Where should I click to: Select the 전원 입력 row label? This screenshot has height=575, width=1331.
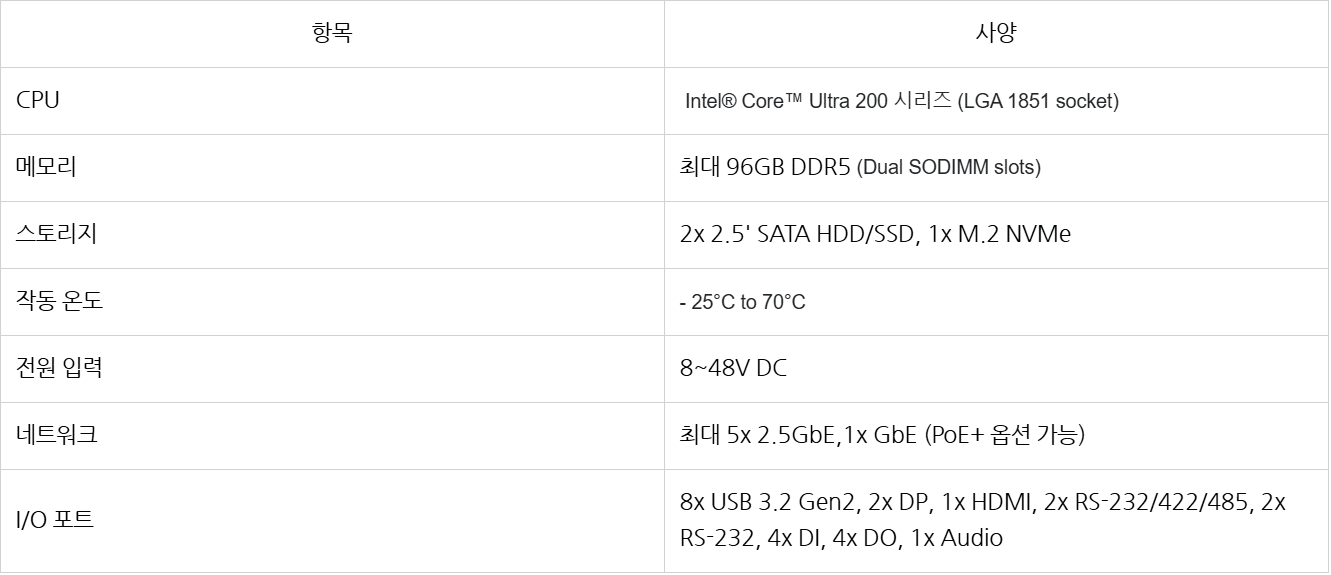[x=59, y=368]
